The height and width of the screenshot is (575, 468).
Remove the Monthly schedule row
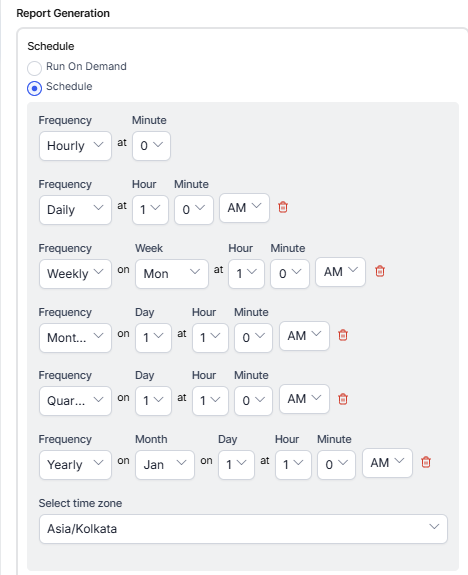coord(343,335)
